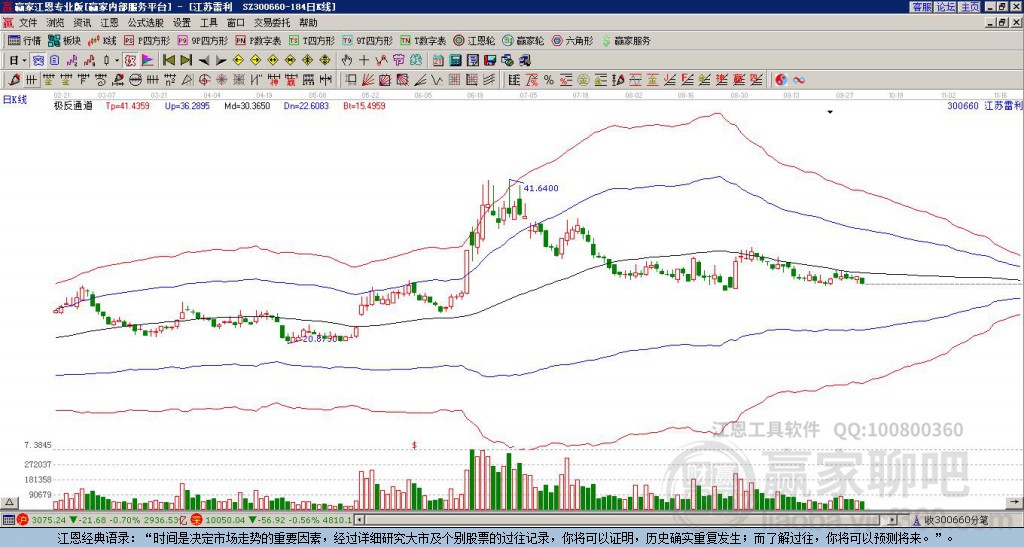Open the T四方形 time square
1024x548 pixels.
click(312, 40)
